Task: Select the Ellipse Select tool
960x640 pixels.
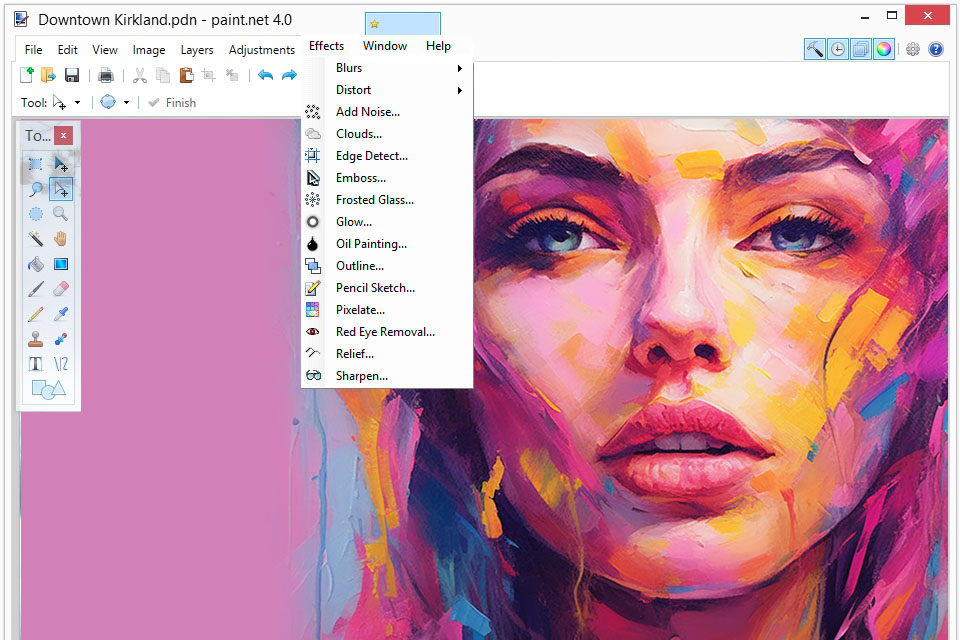Action: (x=36, y=214)
